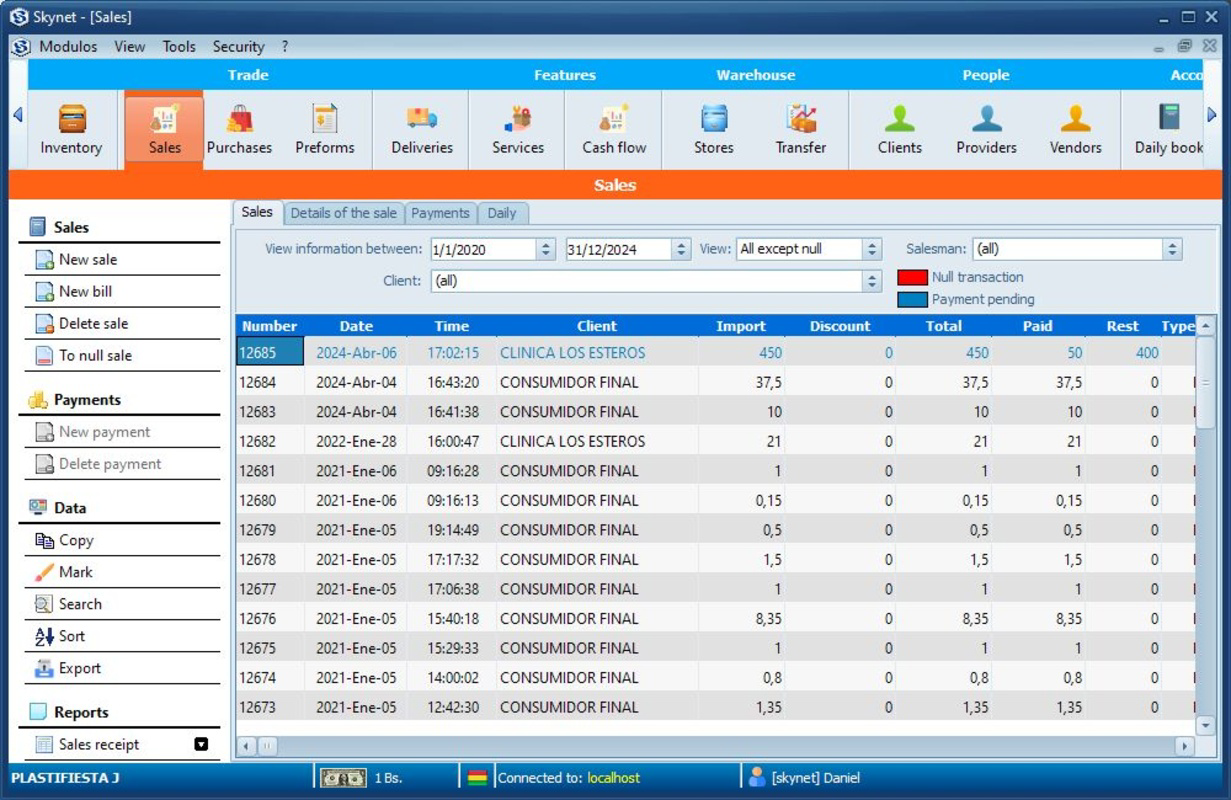Open the Providers module
The width and height of the screenshot is (1231, 800).
pos(986,129)
